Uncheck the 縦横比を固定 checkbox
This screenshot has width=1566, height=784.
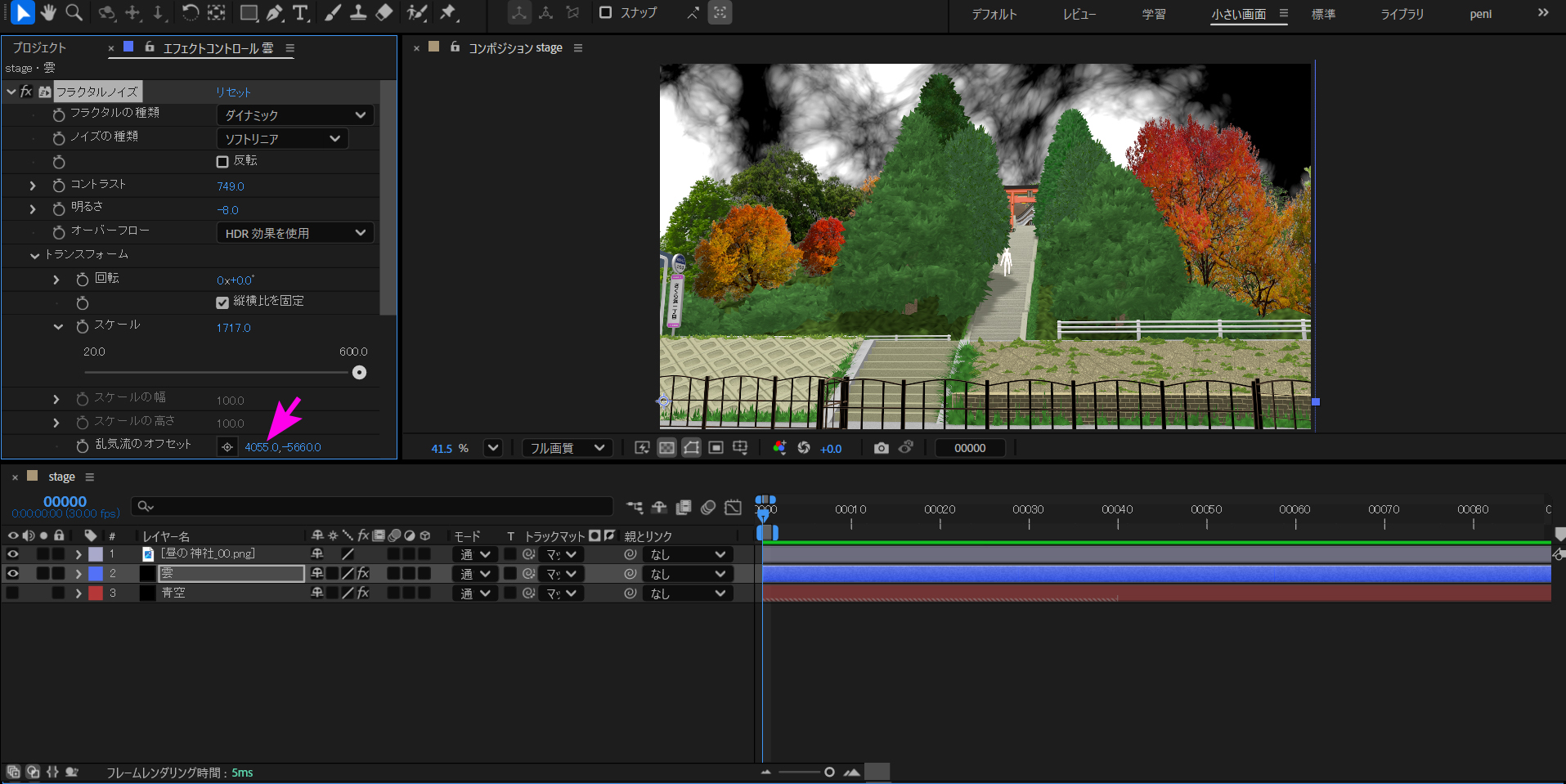tap(222, 302)
